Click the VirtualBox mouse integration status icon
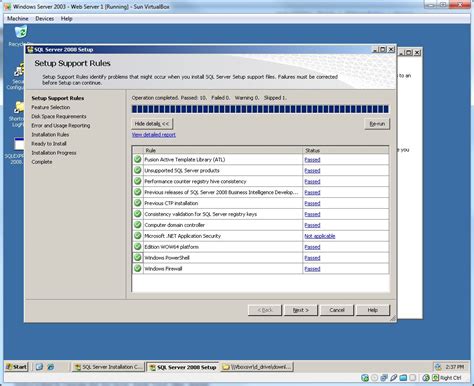Image resolution: width=474 pixels, height=386 pixels. [x=426, y=378]
